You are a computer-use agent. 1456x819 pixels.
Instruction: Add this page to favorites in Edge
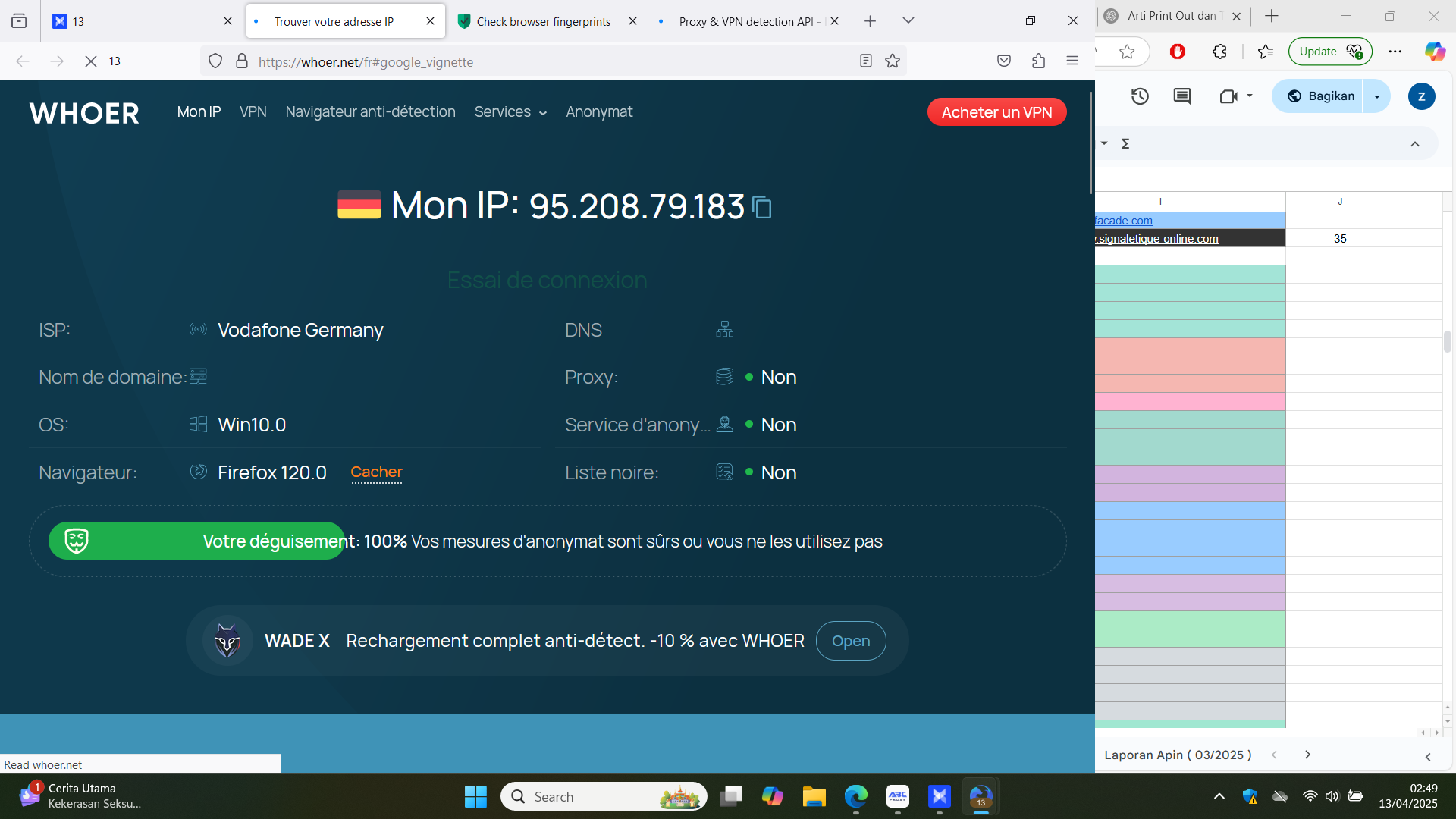click(x=1127, y=52)
